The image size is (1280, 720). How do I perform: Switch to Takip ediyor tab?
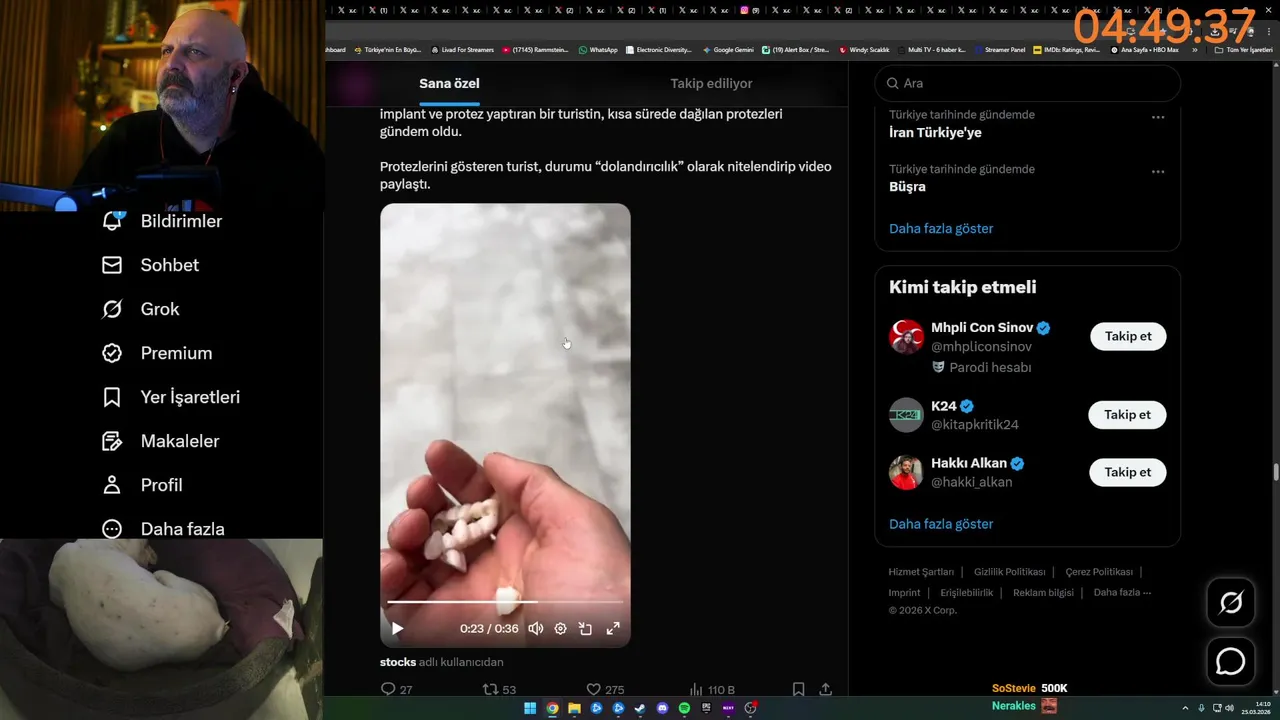(711, 84)
